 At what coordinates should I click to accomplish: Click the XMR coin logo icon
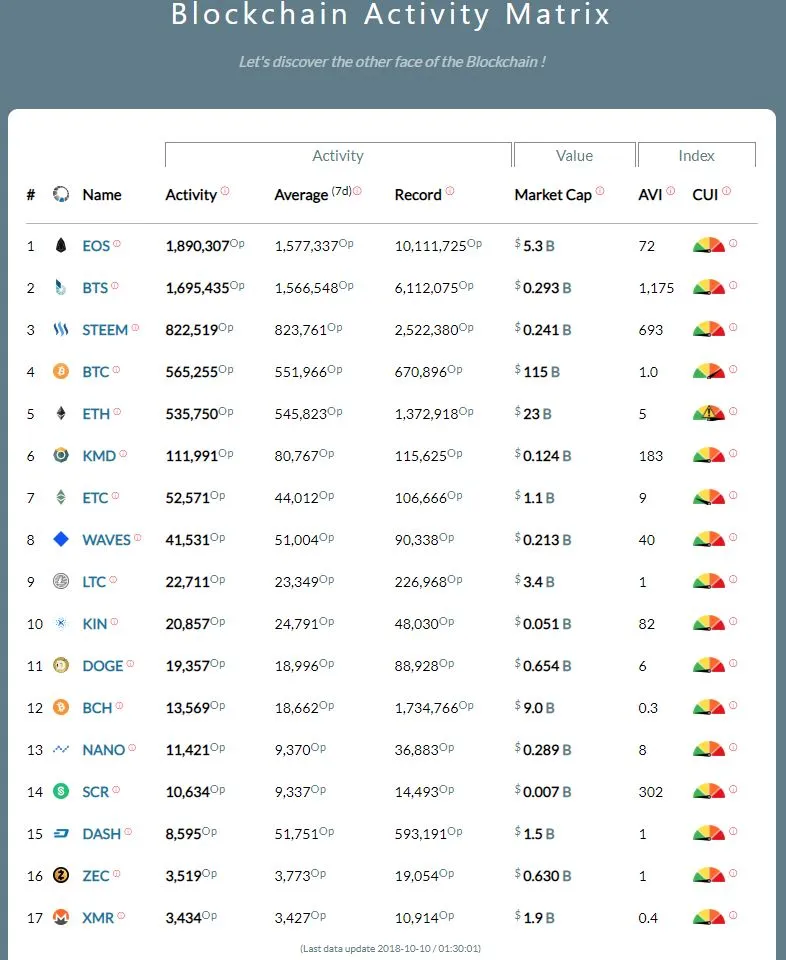[61, 917]
